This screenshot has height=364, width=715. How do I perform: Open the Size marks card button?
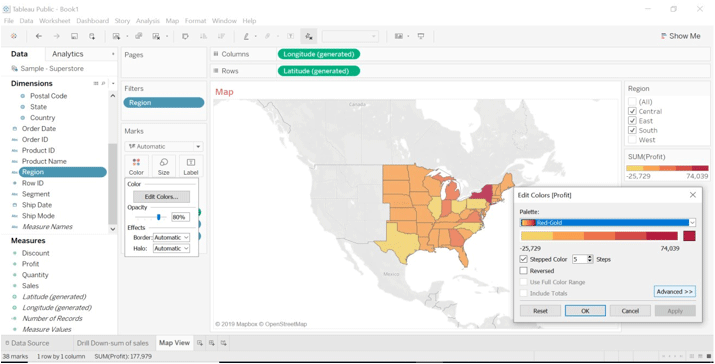(163, 166)
